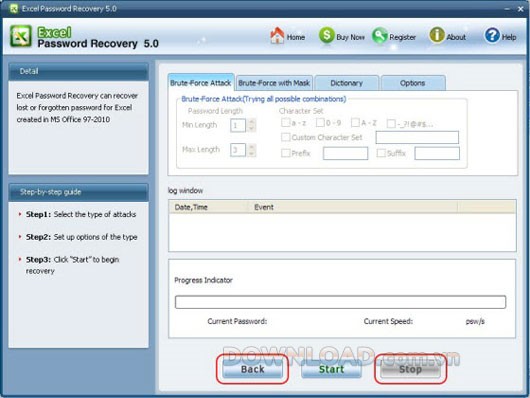Switch to the Dictionary tab
The image size is (530, 398).
coord(346,83)
